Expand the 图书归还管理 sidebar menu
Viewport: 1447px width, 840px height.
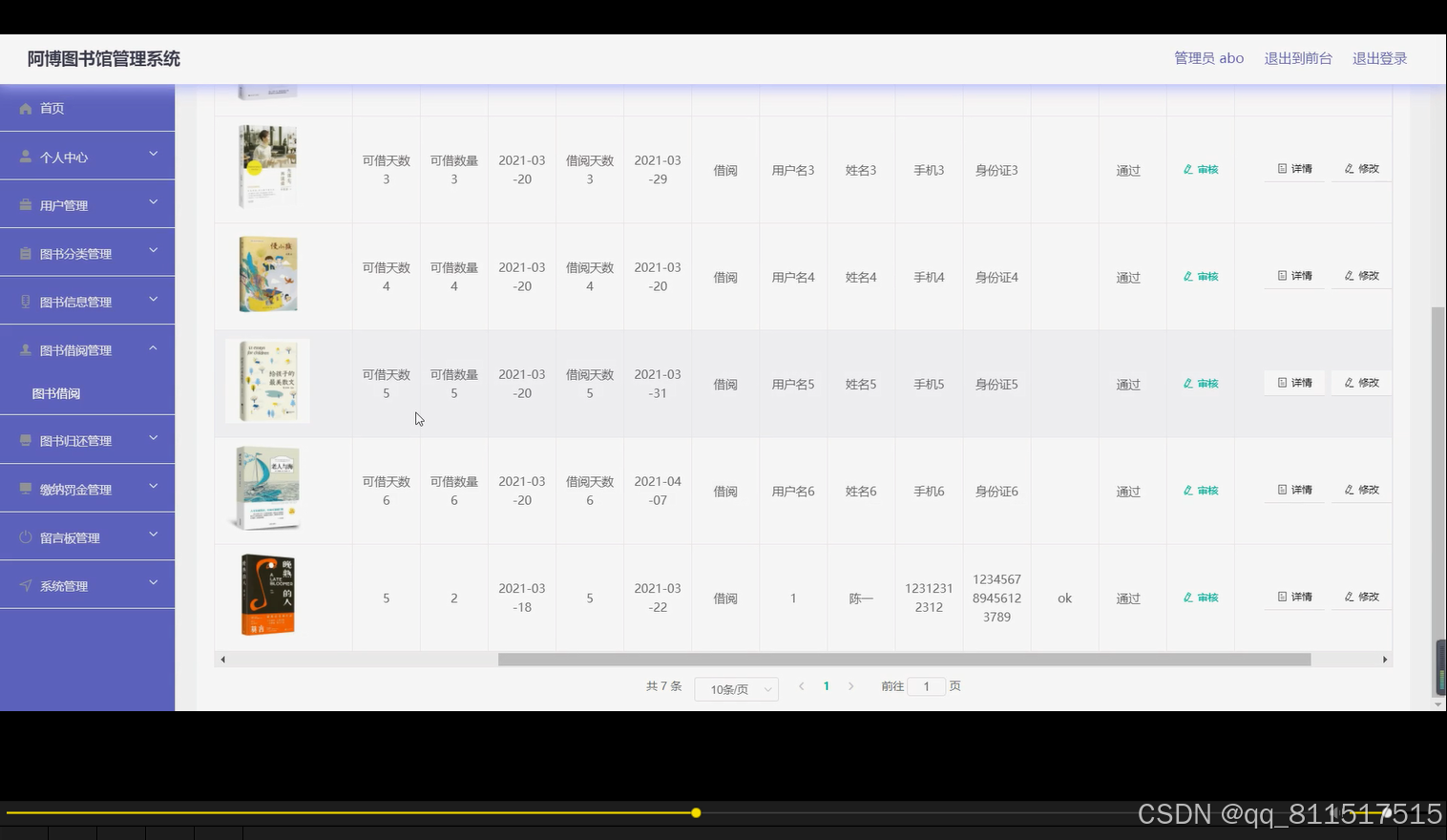pyautogui.click(x=87, y=440)
